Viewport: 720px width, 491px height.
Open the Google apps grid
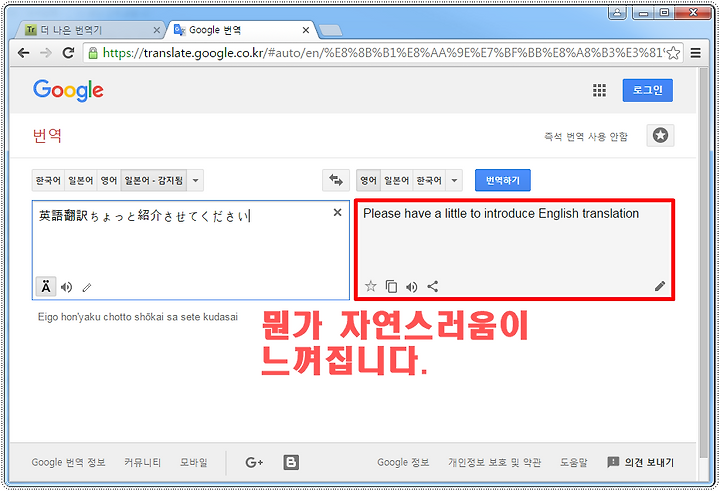click(x=599, y=90)
